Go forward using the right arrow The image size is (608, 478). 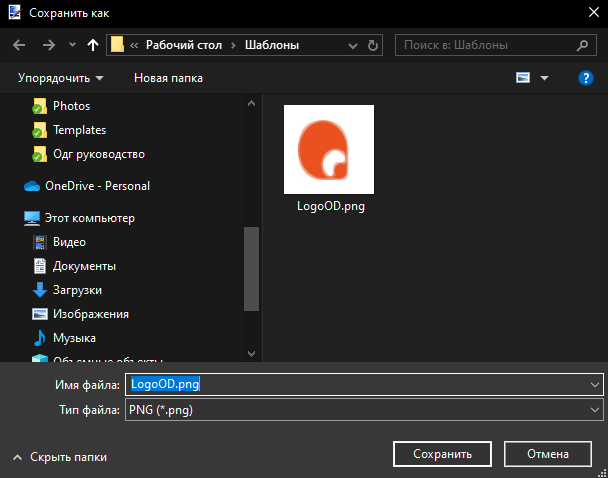coord(49,45)
